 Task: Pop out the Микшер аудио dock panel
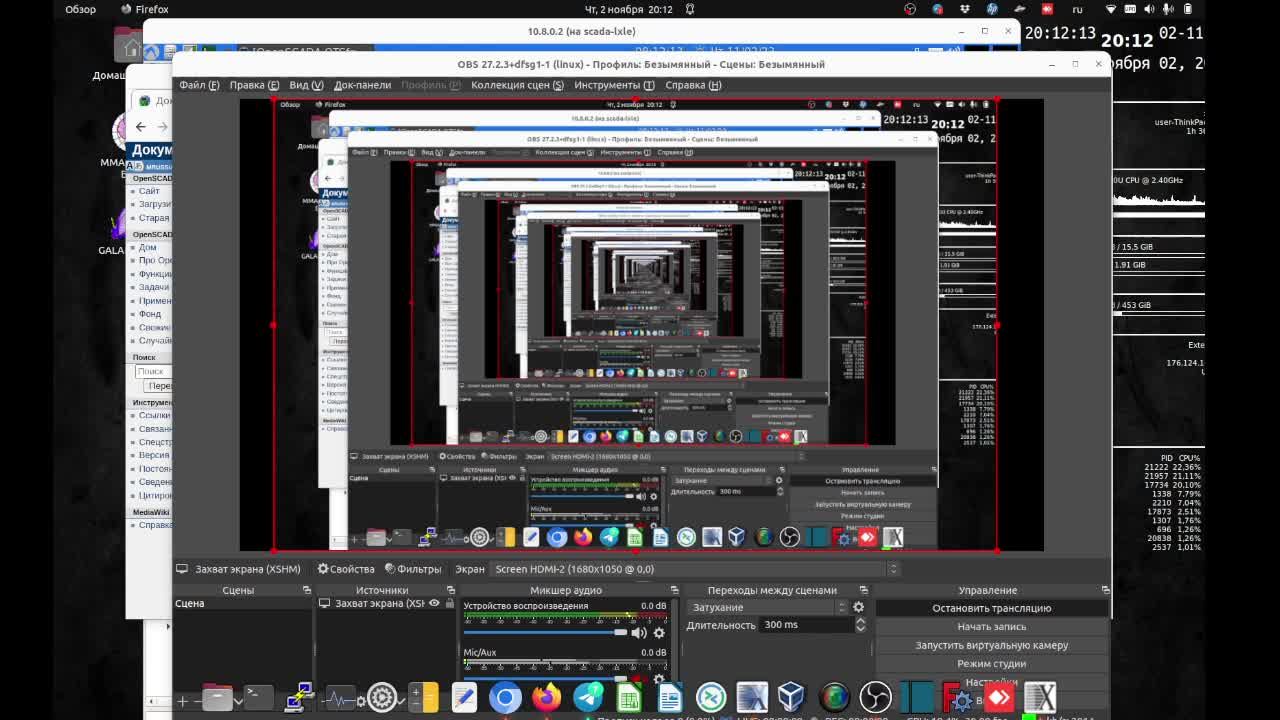[x=674, y=590]
